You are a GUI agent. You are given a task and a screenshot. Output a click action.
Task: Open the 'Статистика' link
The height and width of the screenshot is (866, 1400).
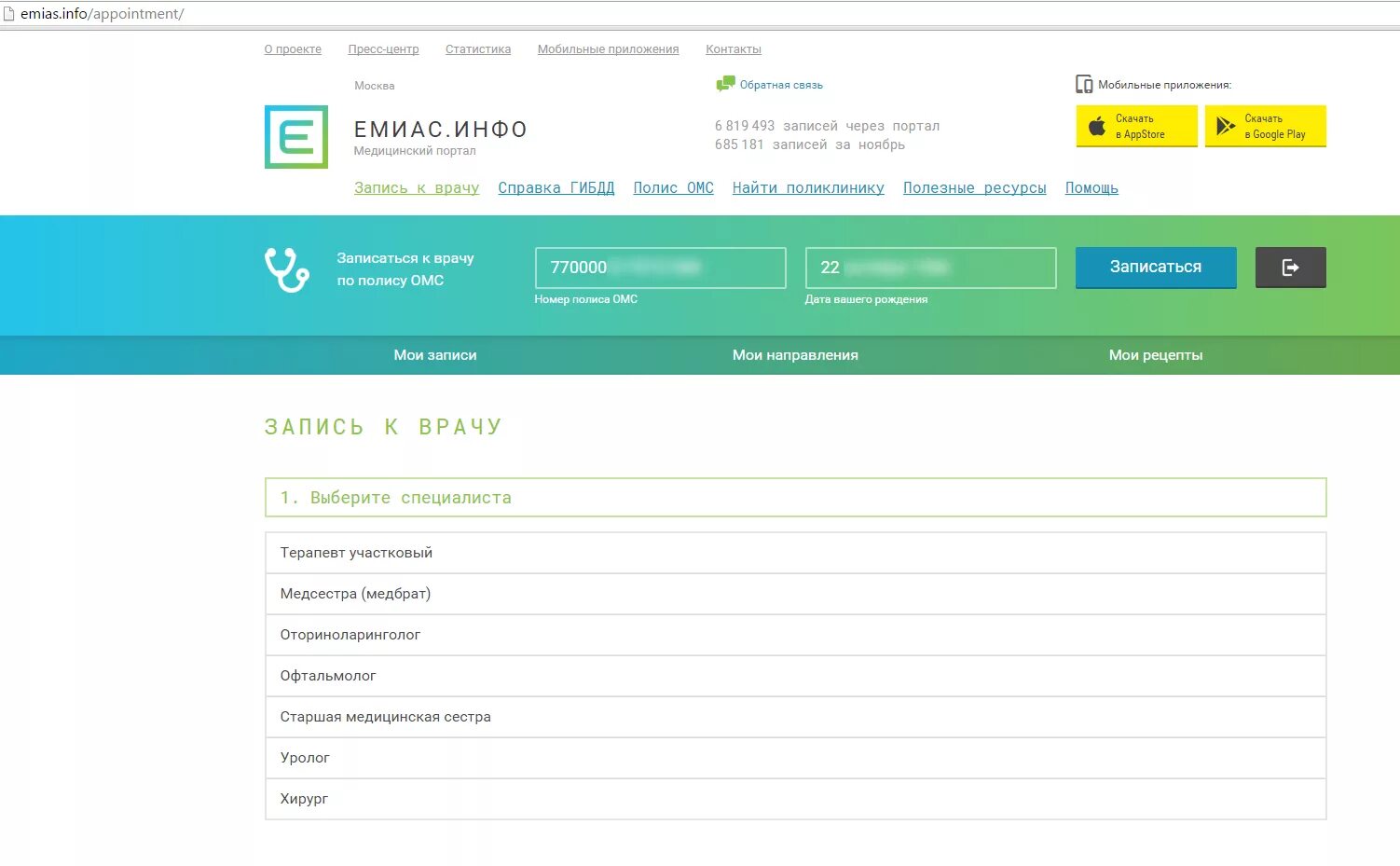click(x=478, y=49)
